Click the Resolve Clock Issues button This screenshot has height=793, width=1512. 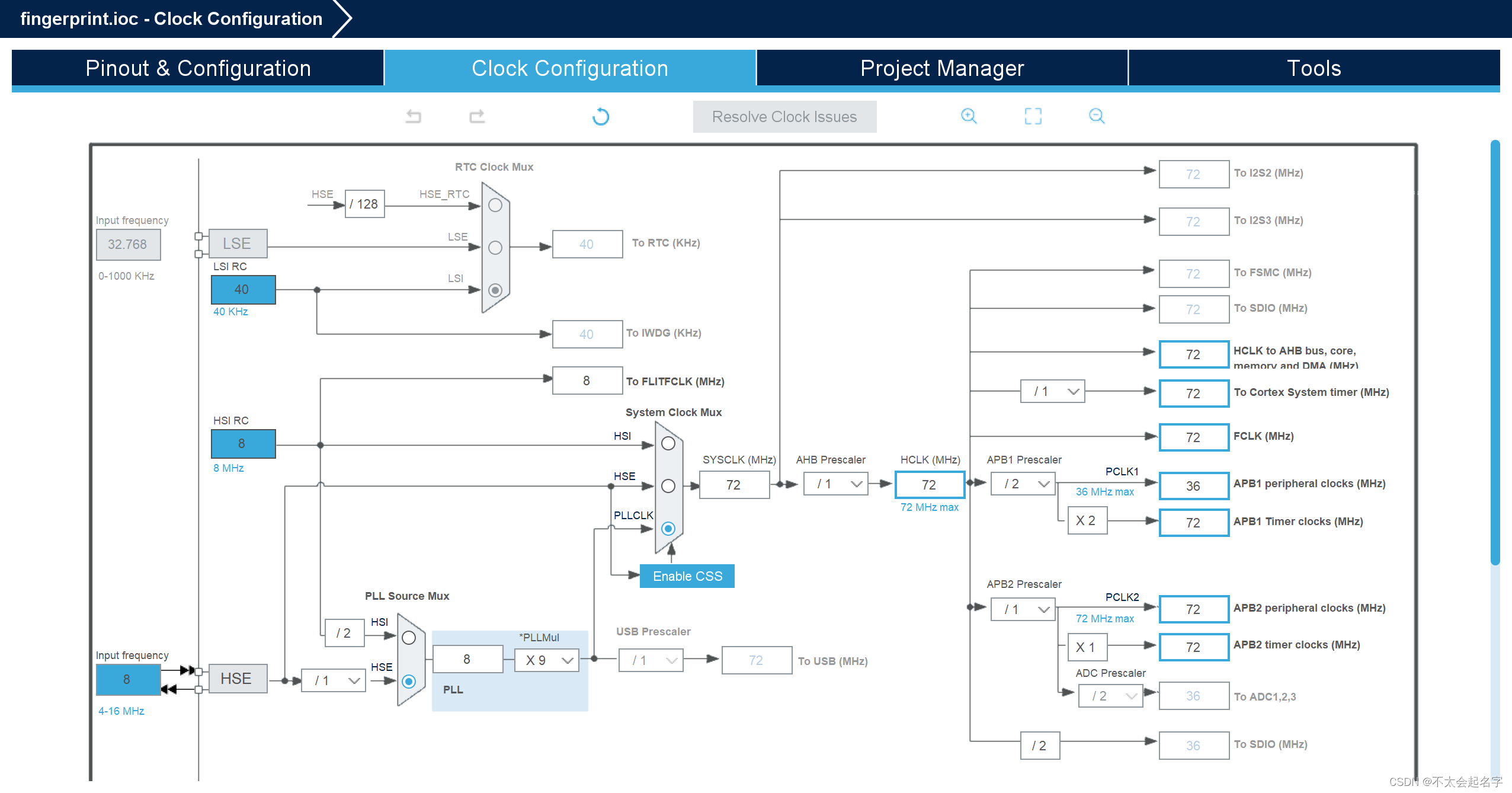pyautogui.click(x=784, y=117)
